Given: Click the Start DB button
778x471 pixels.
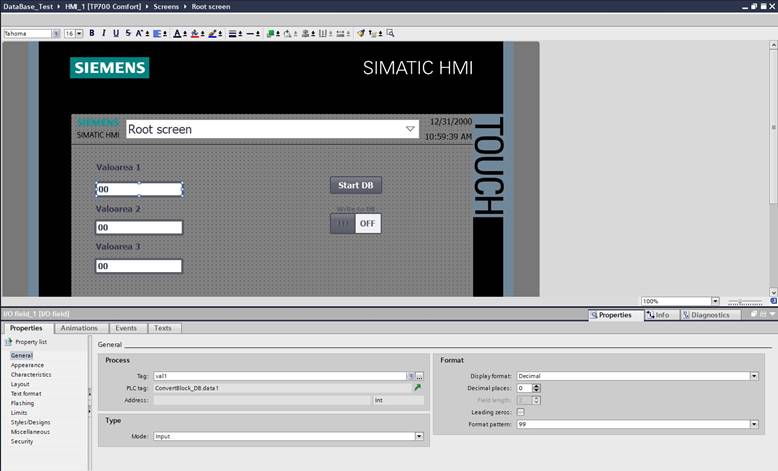Looking at the screenshot, I should tap(356, 185).
